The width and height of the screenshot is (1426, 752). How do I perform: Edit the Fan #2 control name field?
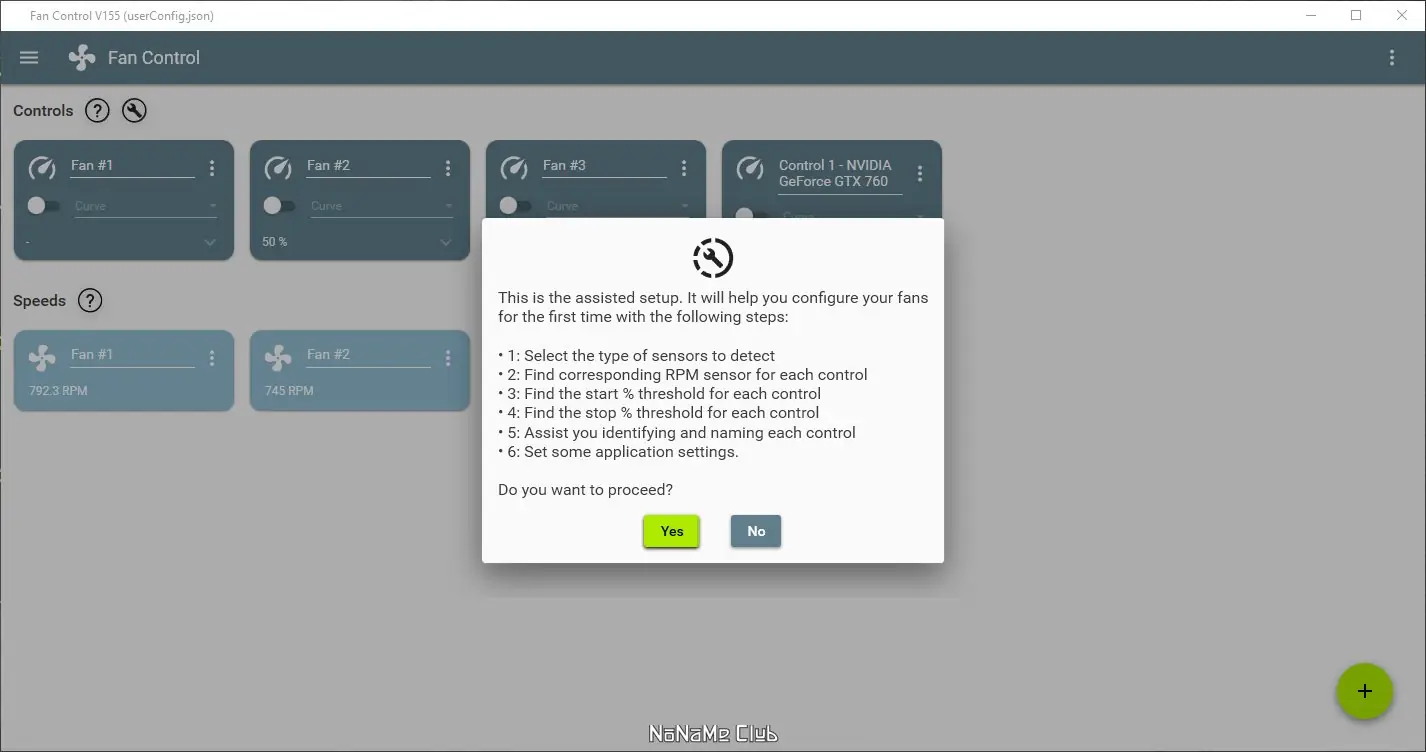coord(368,166)
